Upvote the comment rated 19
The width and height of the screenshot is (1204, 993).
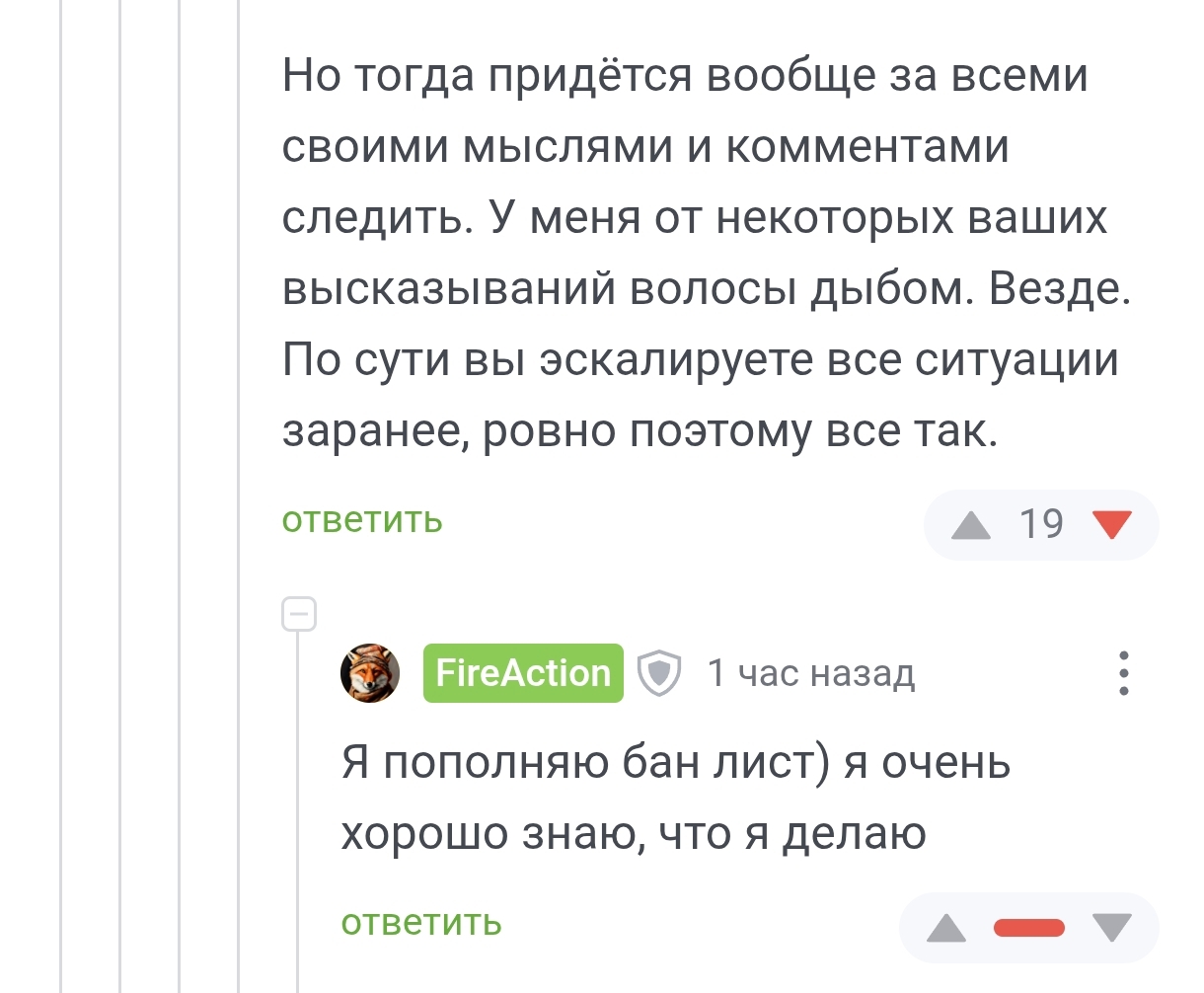(971, 525)
